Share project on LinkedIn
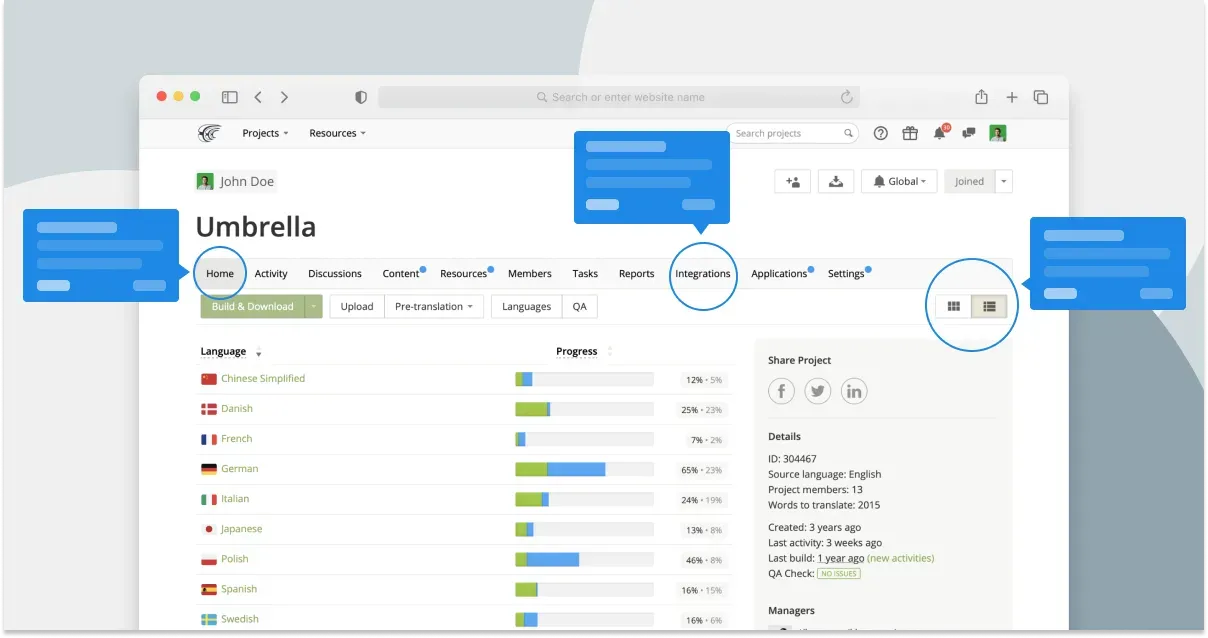Image resolution: width=1208 pixels, height=638 pixels. pos(854,391)
